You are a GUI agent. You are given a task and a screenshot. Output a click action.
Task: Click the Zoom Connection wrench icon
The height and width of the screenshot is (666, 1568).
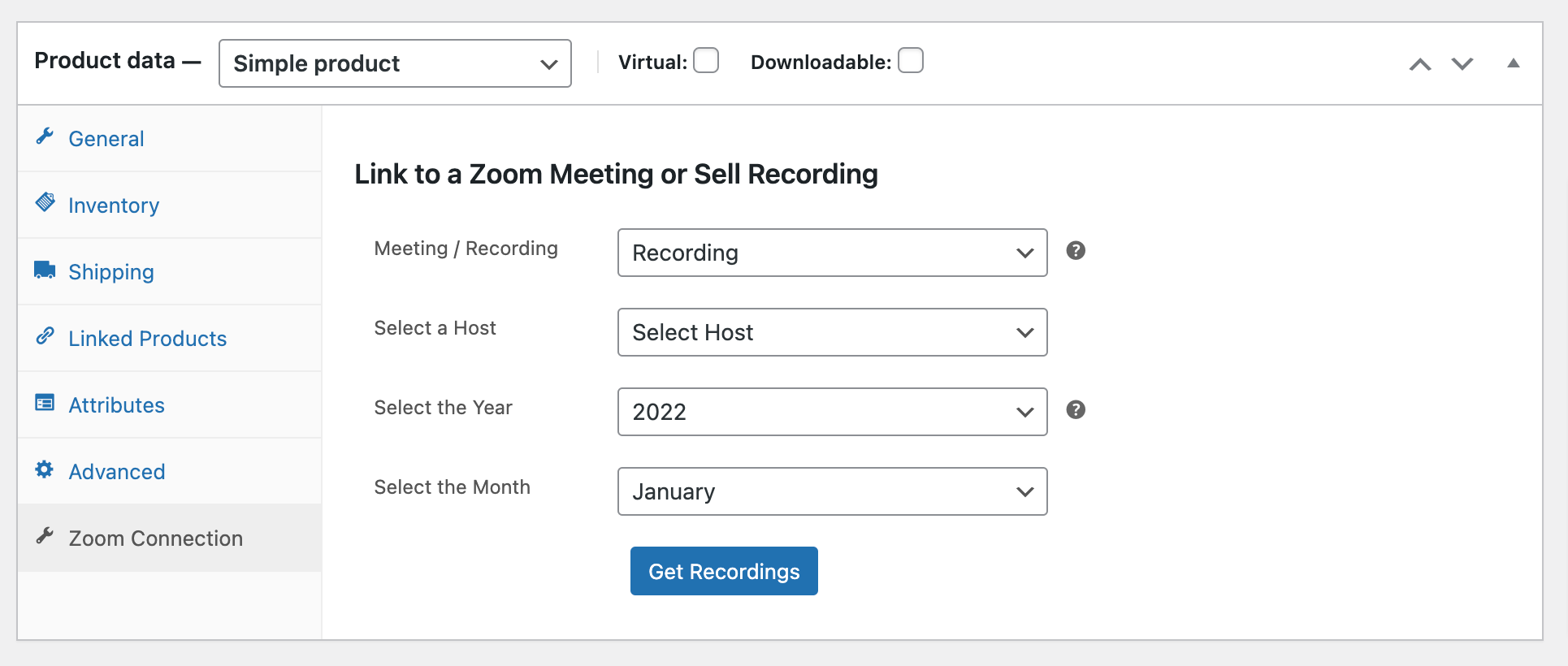(45, 535)
